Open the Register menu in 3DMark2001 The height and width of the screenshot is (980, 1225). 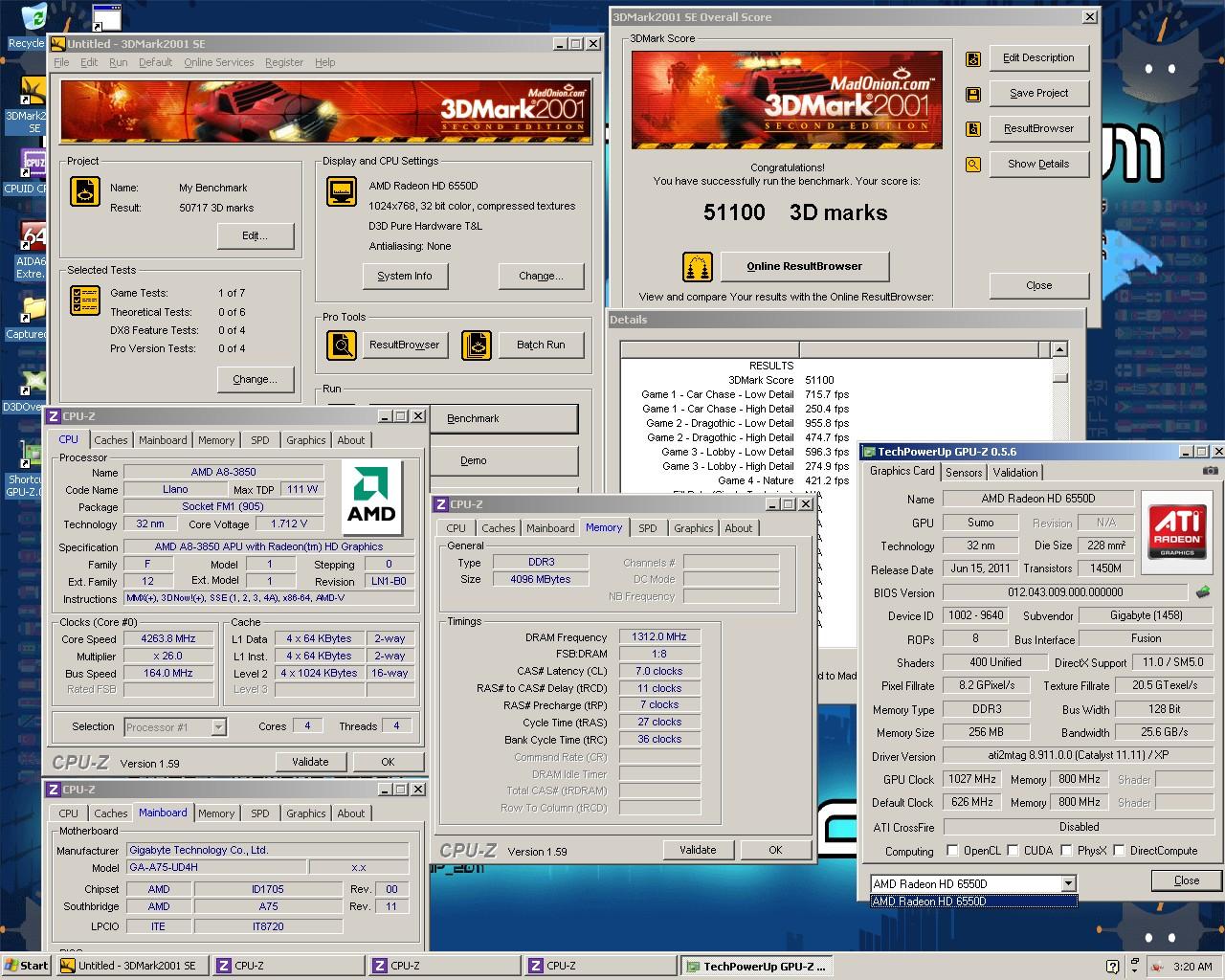pyautogui.click(x=283, y=62)
